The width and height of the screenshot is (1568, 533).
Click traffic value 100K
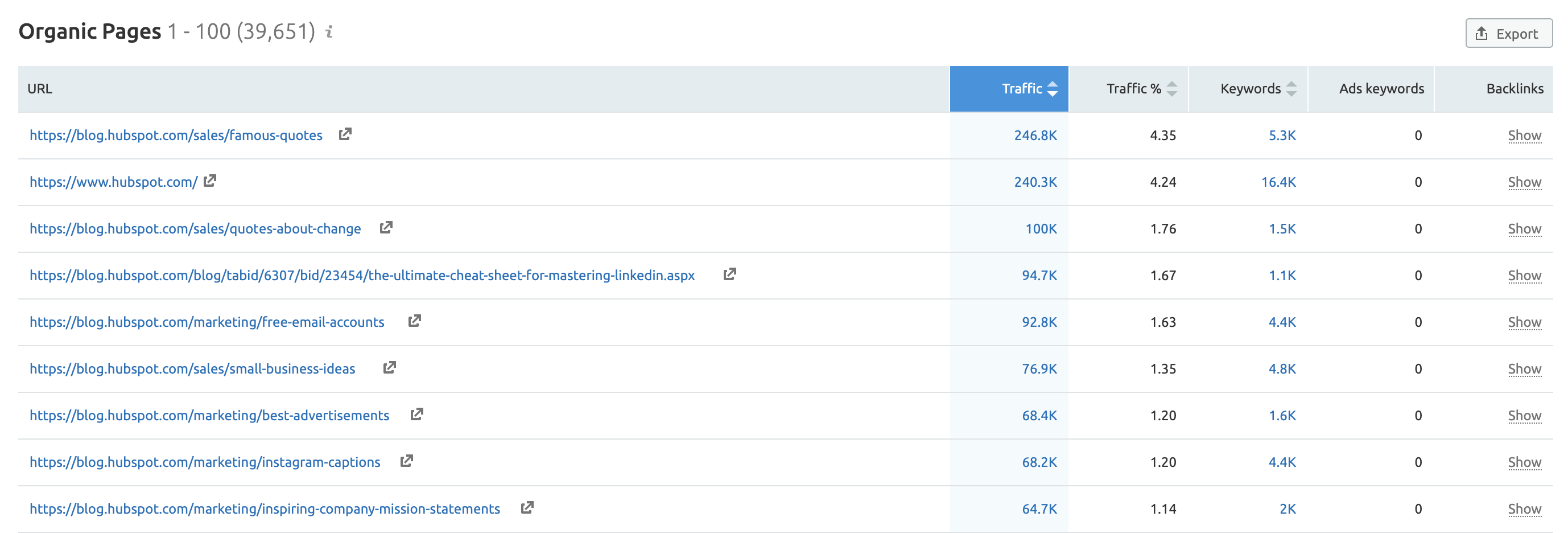[x=1041, y=228]
